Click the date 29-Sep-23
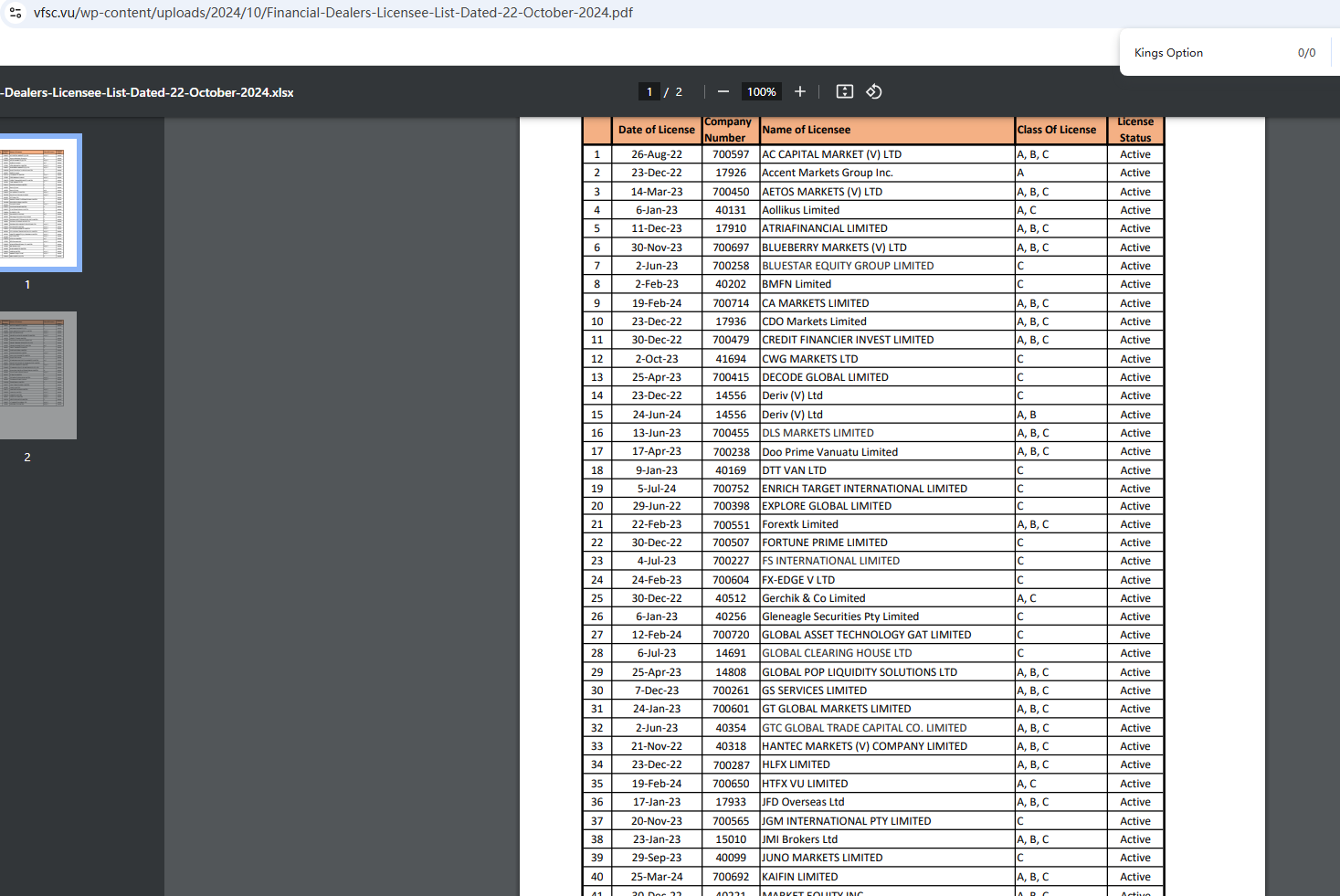 (x=657, y=858)
